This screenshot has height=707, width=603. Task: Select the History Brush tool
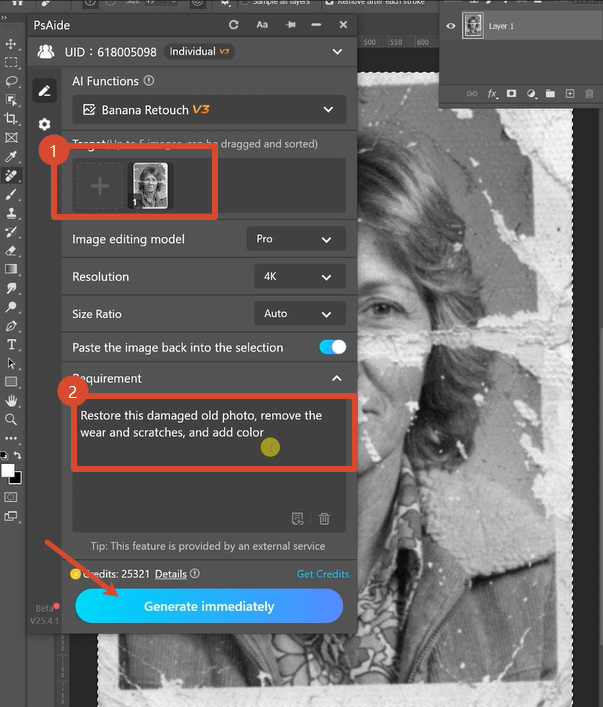[x=11, y=232]
